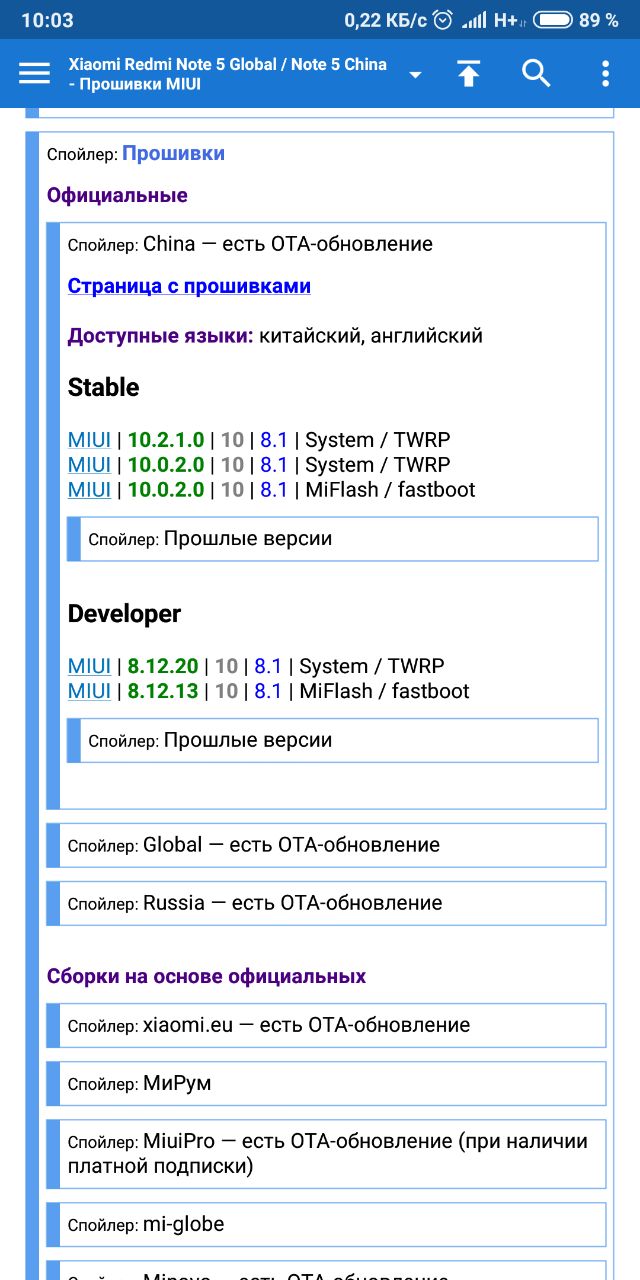Image resolution: width=640 pixels, height=1280 pixels.
Task: Open MIUI link for Stable 10.2.1.0
Action: click(x=89, y=440)
